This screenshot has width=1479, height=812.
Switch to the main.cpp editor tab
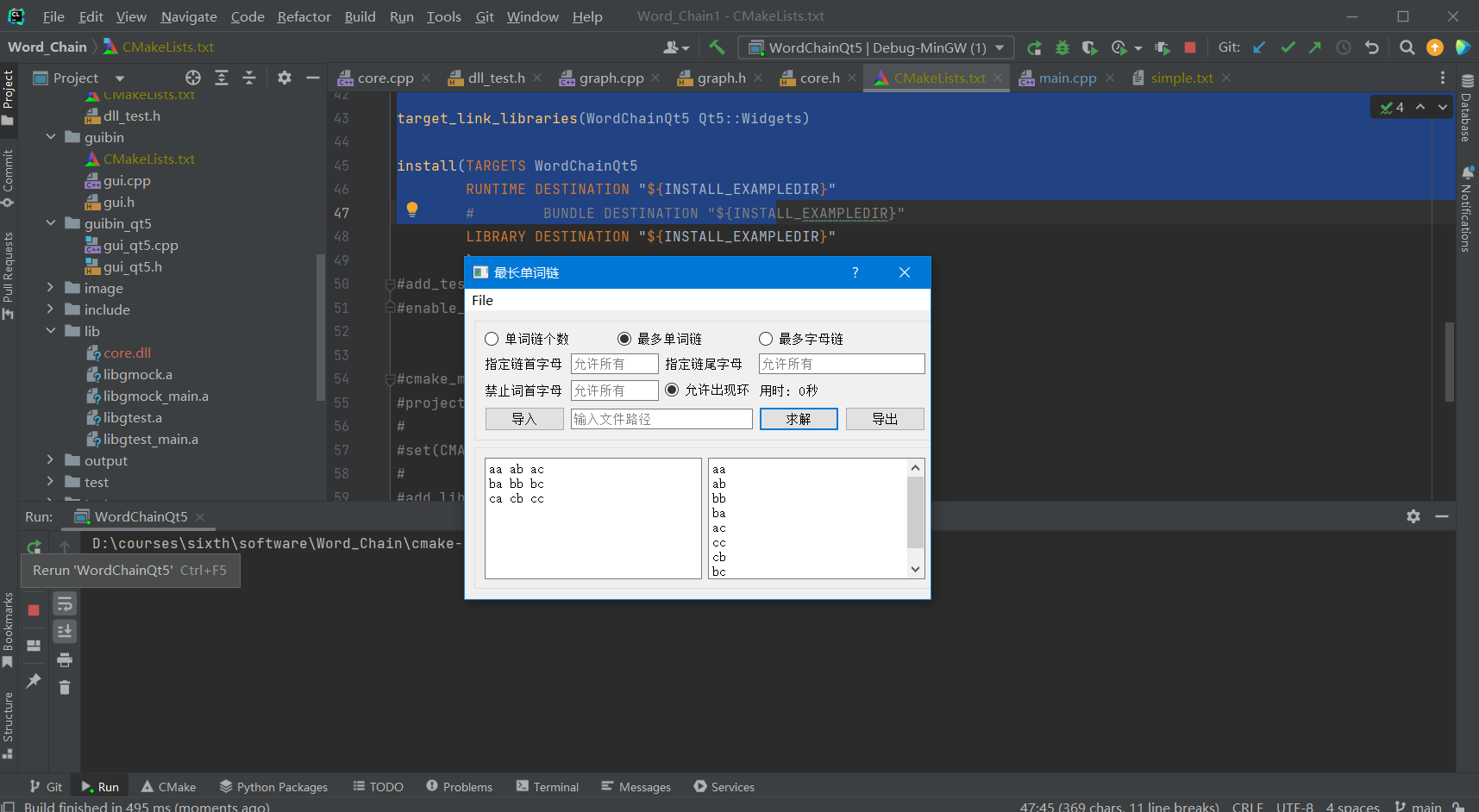[x=1067, y=78]
